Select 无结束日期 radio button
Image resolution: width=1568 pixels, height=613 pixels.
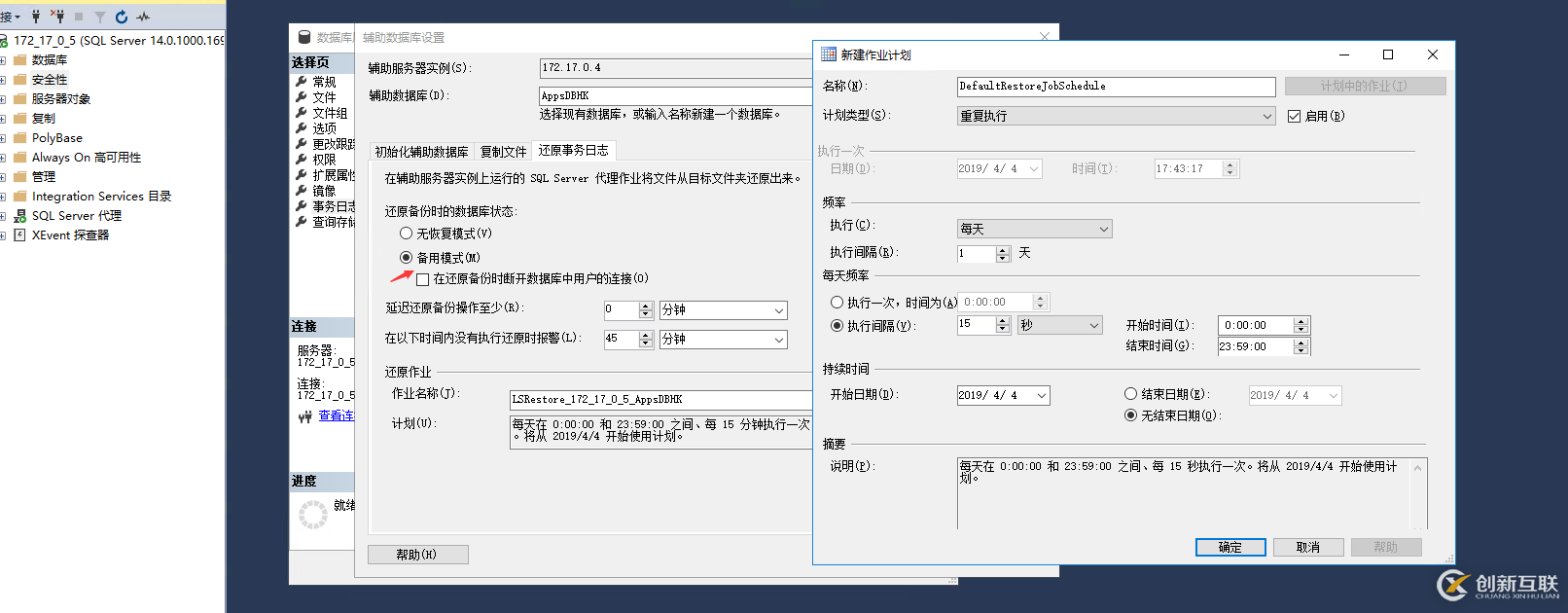click(x=1130, y=415)
